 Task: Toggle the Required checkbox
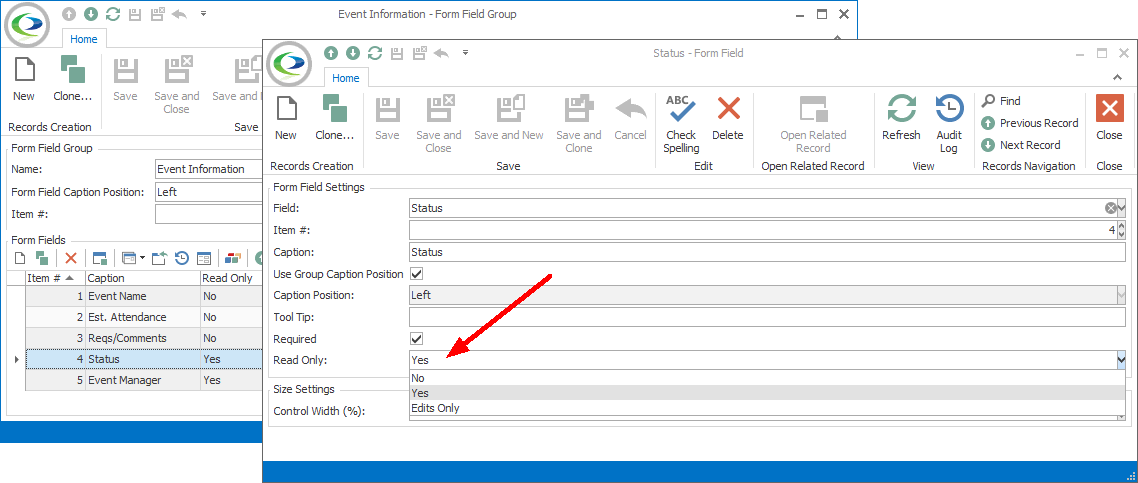pyautogui.click(x=417, y=339)
